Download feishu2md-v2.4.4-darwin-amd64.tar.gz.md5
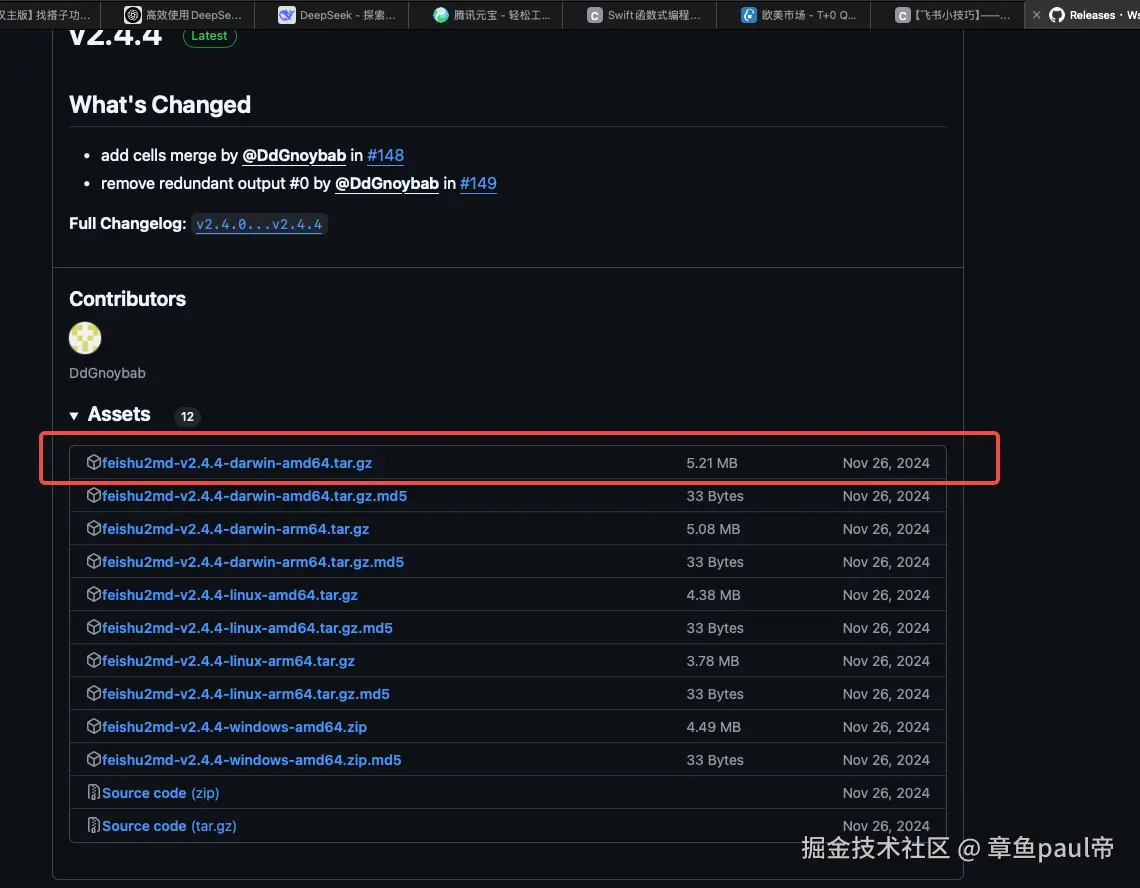 pyautogui.click(x=254, y=496)
